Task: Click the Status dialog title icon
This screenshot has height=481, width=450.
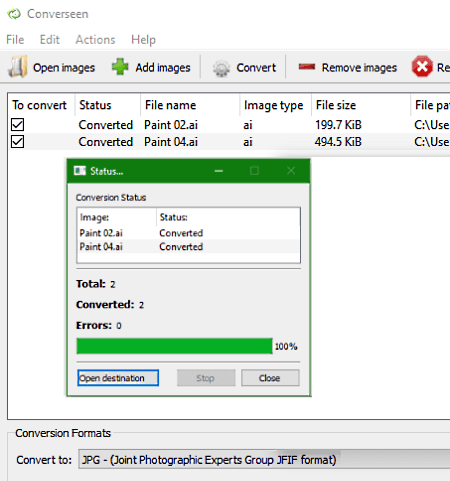Action: pos(80,171)
